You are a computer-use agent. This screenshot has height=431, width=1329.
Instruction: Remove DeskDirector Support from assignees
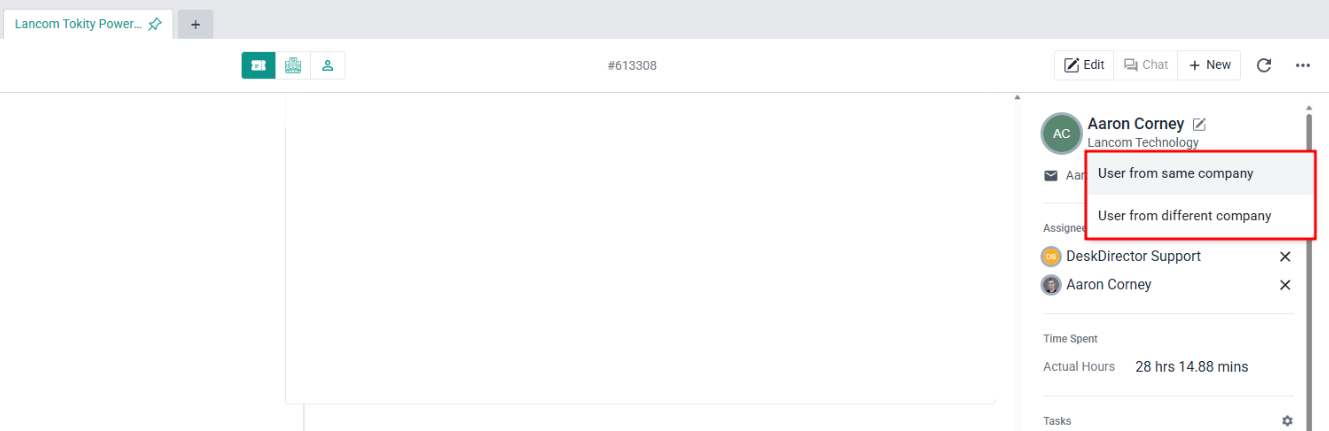click(x=1285, y=257)
